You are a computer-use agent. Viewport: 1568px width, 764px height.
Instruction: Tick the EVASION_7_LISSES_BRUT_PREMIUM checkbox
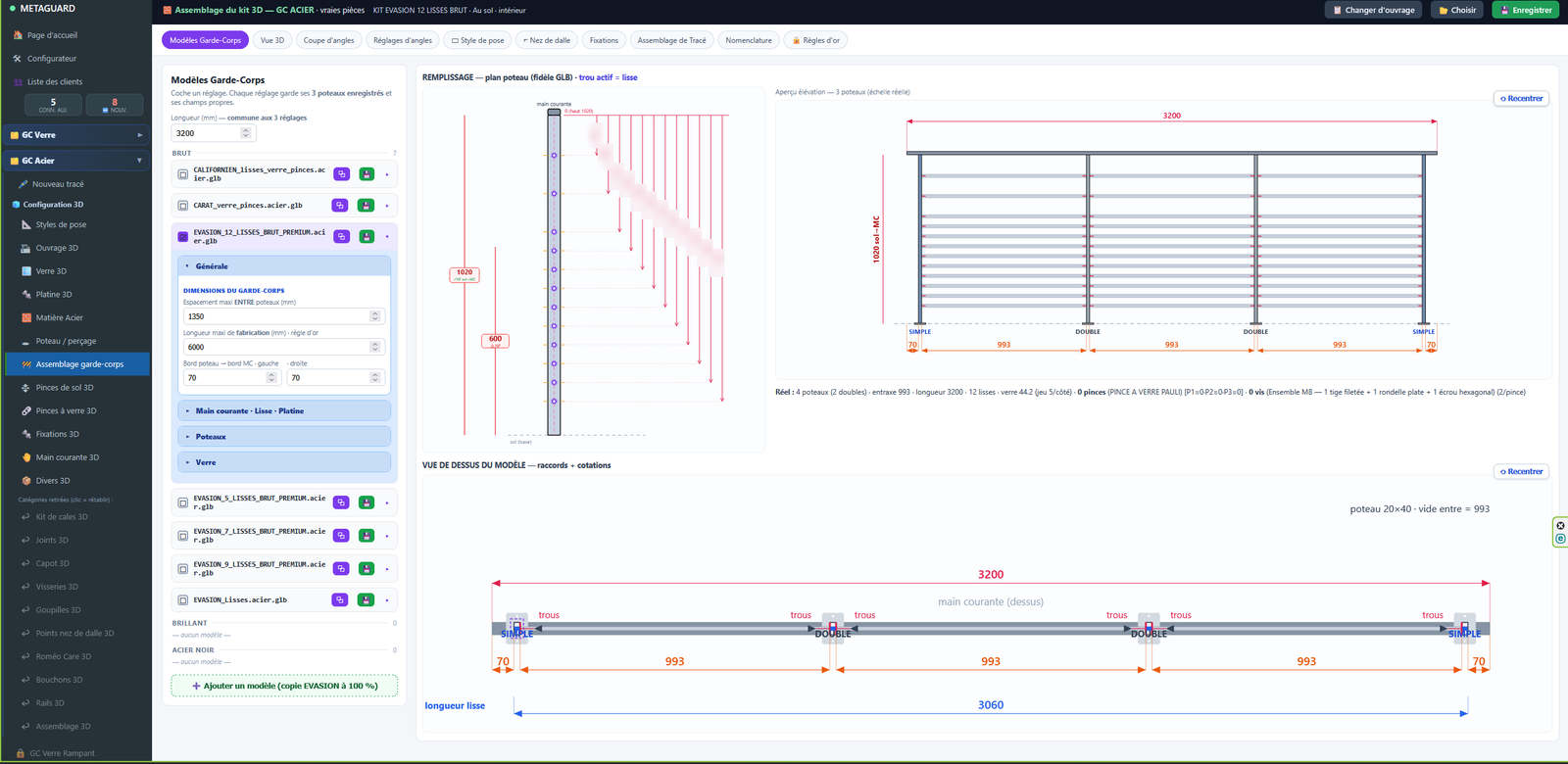182,536
